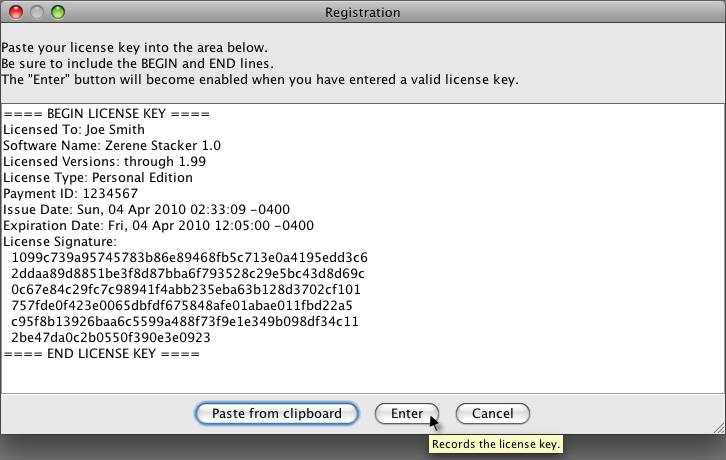Click the License Type: Personal Edition line
Screen dimensions: 726x460
point(98,178)
